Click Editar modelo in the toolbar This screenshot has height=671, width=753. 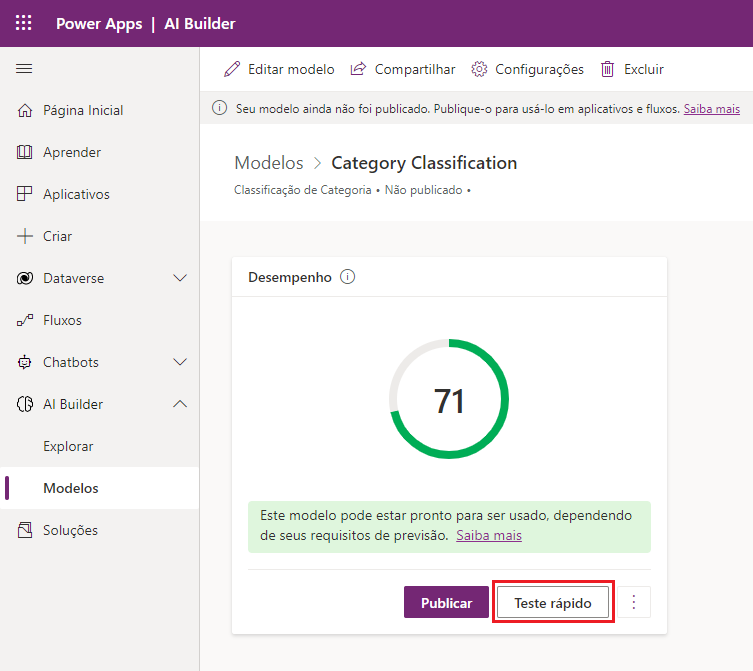point(279,69)
